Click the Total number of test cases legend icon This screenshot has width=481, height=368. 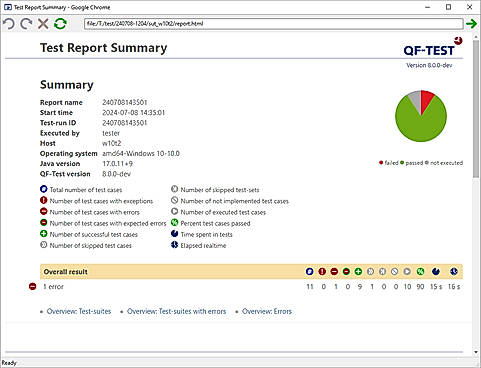point(44,189)
